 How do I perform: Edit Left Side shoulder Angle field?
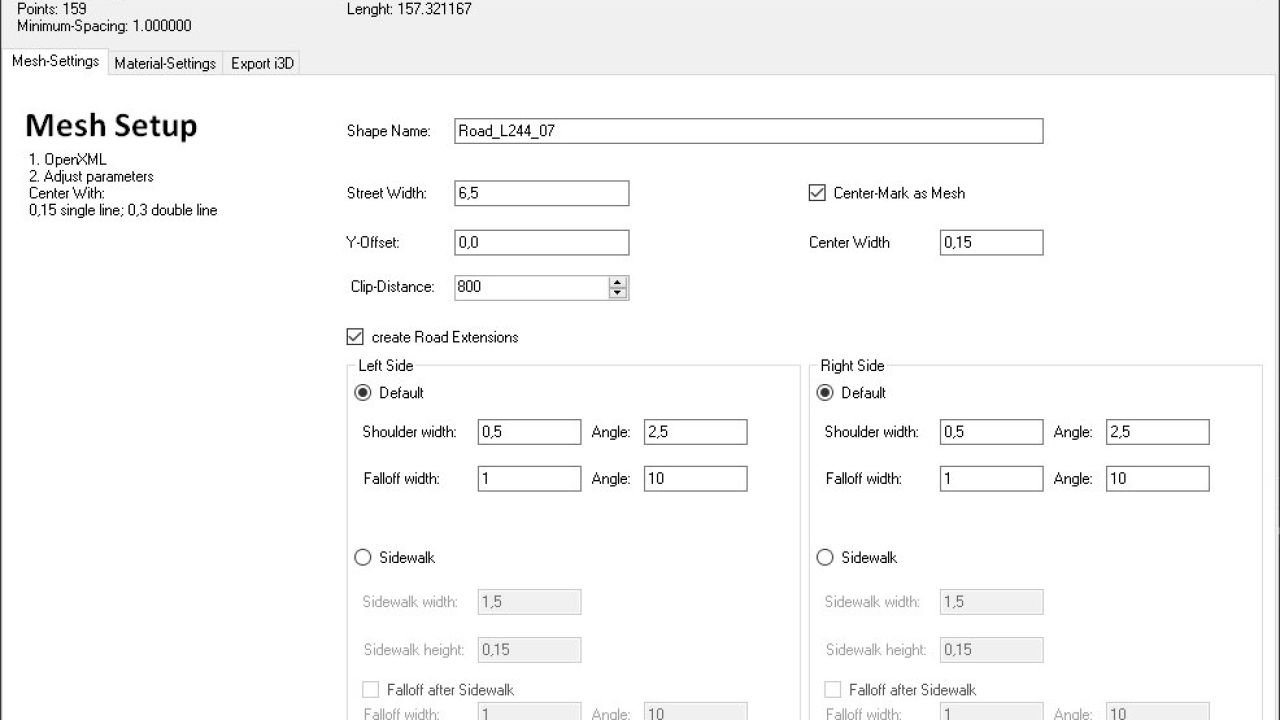695,432
